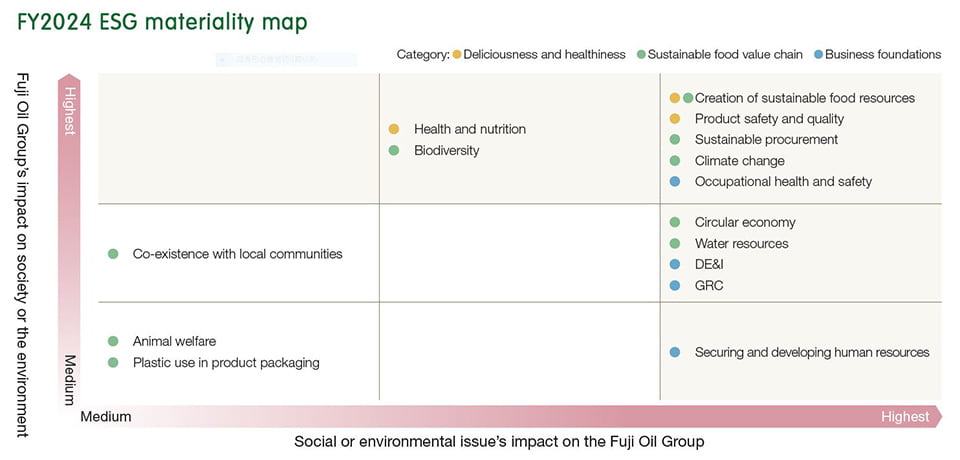Click the horizontal axis title about impact on Fuji Oil Group
The image size is (960, 460).
click(x=499, y=442)
